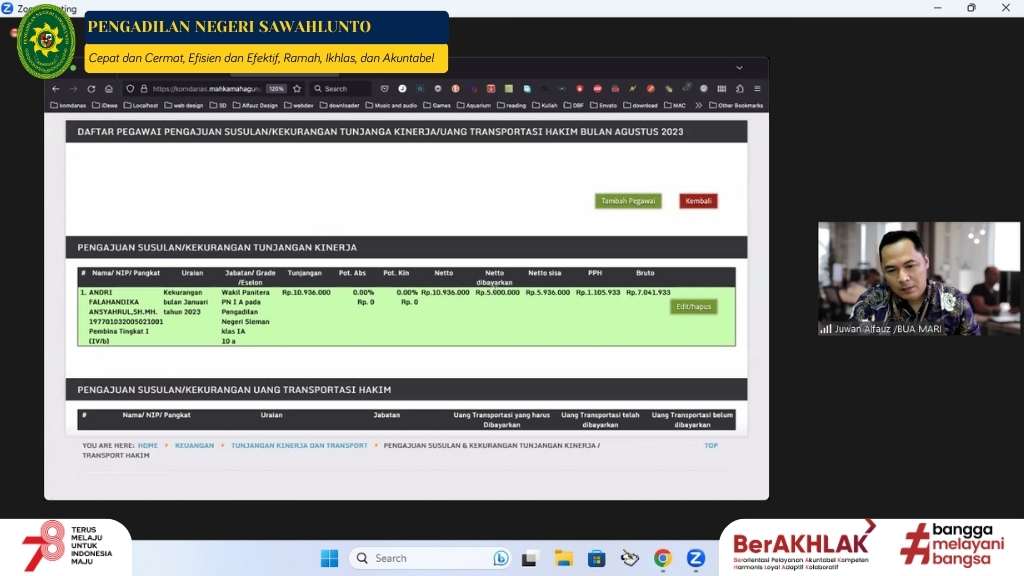This screenshot has height=576, width=1024.
Task: Expand the browser tab list chevron
Action: pyautogui.click(x=739, y=68)
